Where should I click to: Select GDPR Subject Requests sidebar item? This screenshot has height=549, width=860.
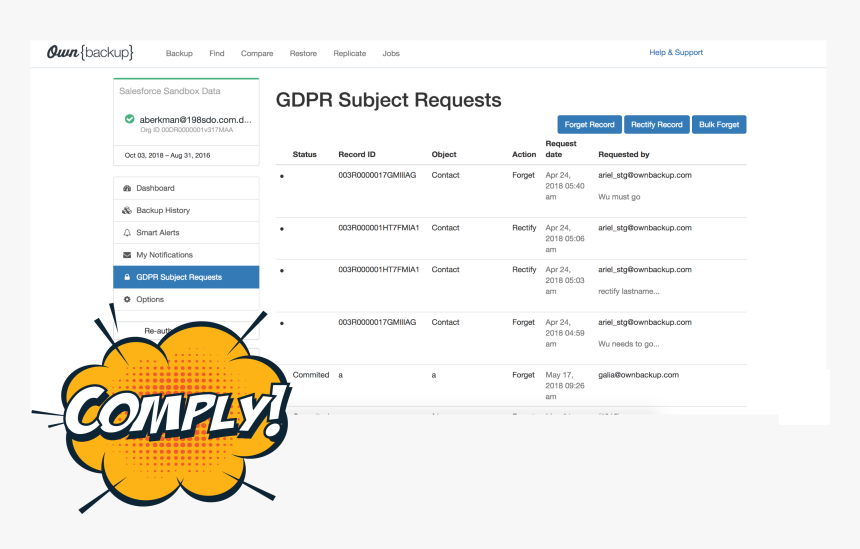(x=186, y=277)
